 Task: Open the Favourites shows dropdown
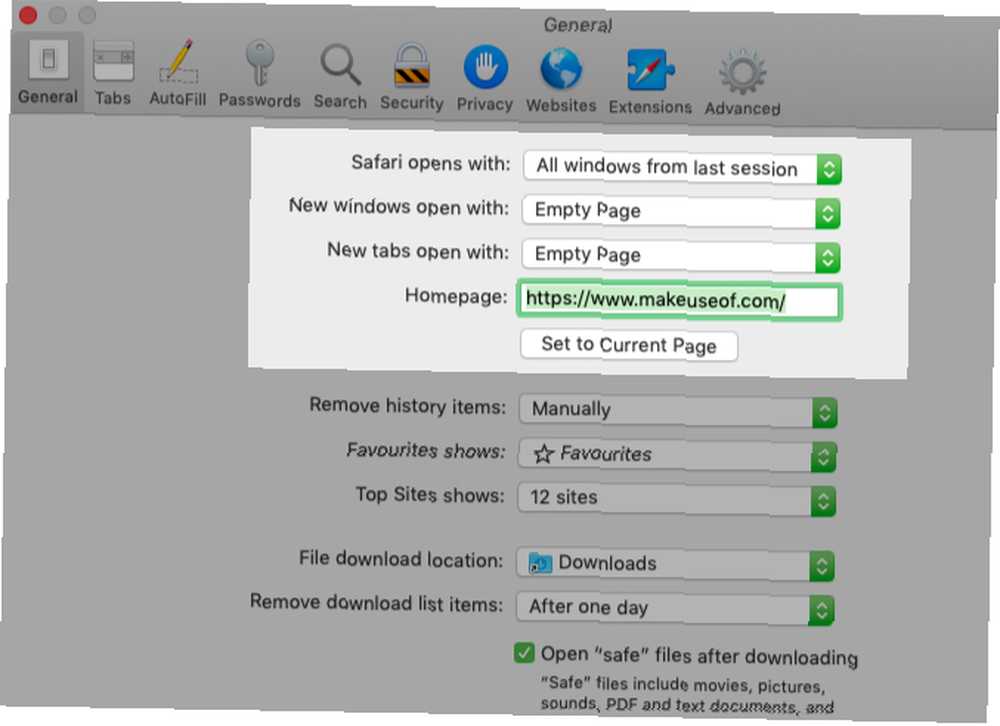click(x=677, y=456)
